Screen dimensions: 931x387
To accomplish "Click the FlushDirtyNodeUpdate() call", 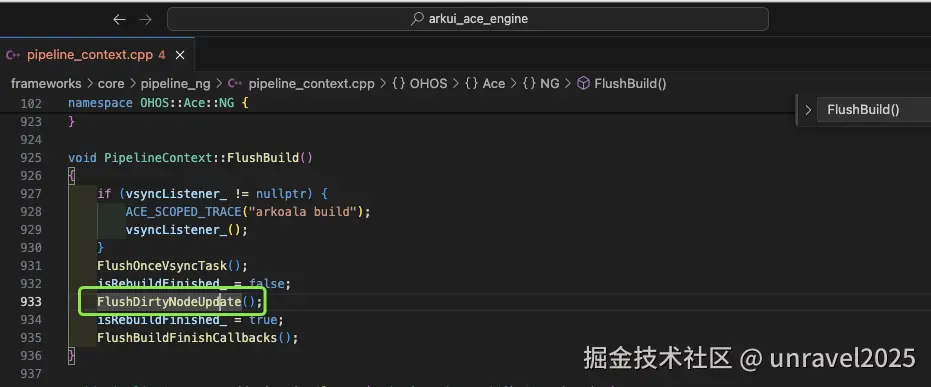I will (x=180, y=302).
